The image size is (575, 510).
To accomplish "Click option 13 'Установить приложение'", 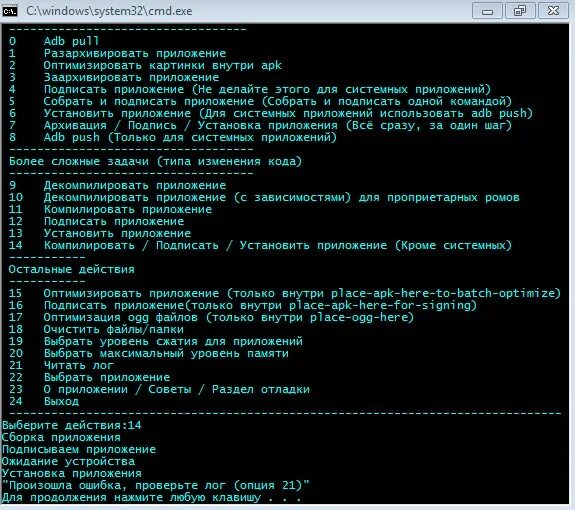I will (x=100, y=233).
